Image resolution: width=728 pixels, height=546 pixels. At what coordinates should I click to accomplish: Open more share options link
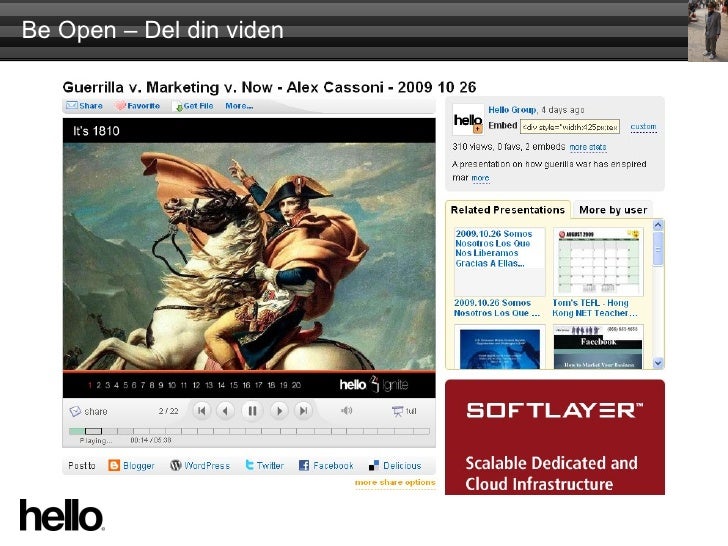pos(395,482)
